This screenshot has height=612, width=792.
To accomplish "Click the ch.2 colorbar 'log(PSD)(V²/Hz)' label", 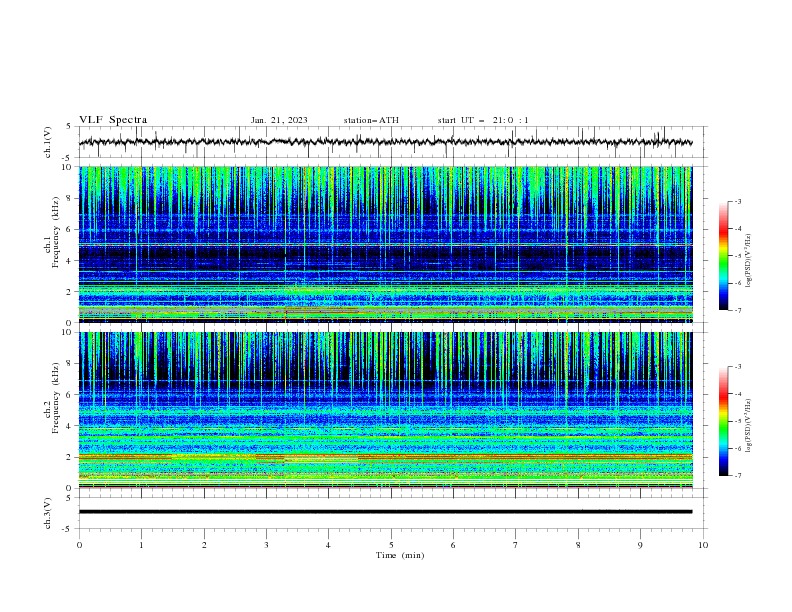I will point(749,425).
